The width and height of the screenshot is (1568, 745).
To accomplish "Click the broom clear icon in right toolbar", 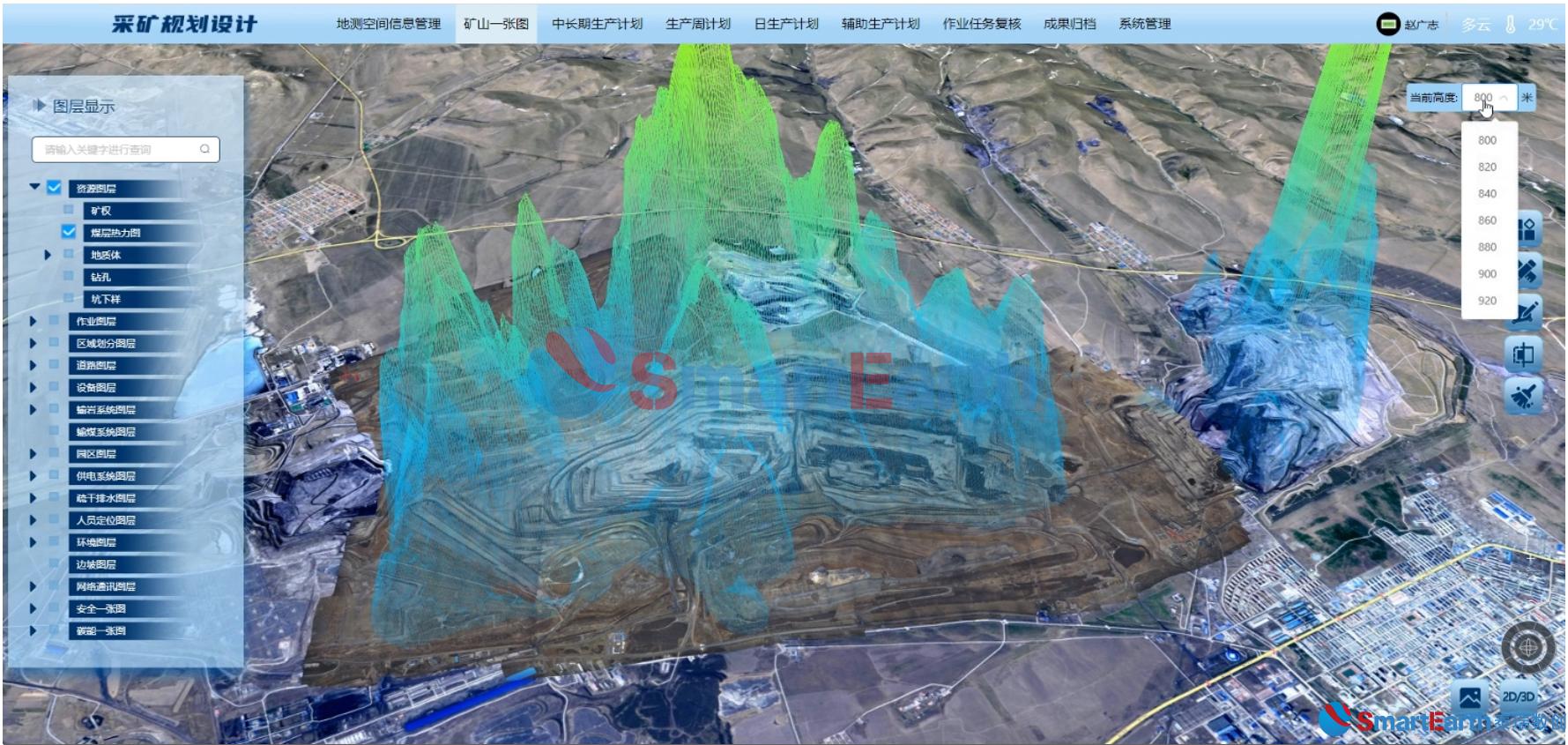I will click(x=1524, y=397).
